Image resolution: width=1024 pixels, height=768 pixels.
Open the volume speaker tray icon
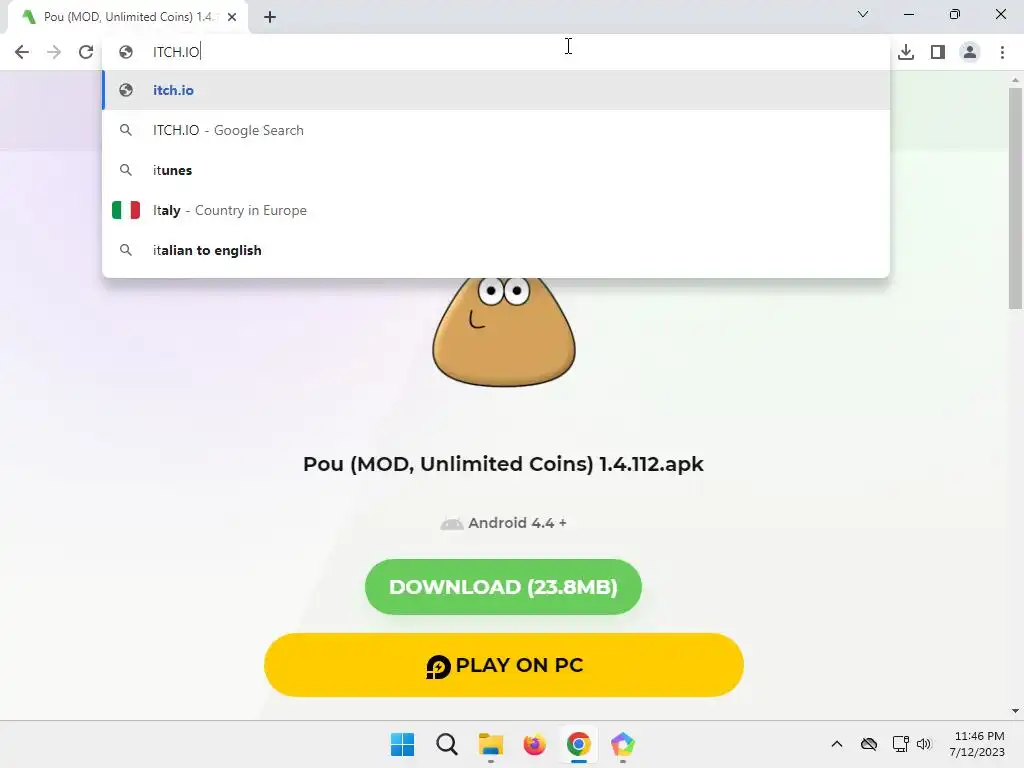pyautogui.click(x=923, y=744)
